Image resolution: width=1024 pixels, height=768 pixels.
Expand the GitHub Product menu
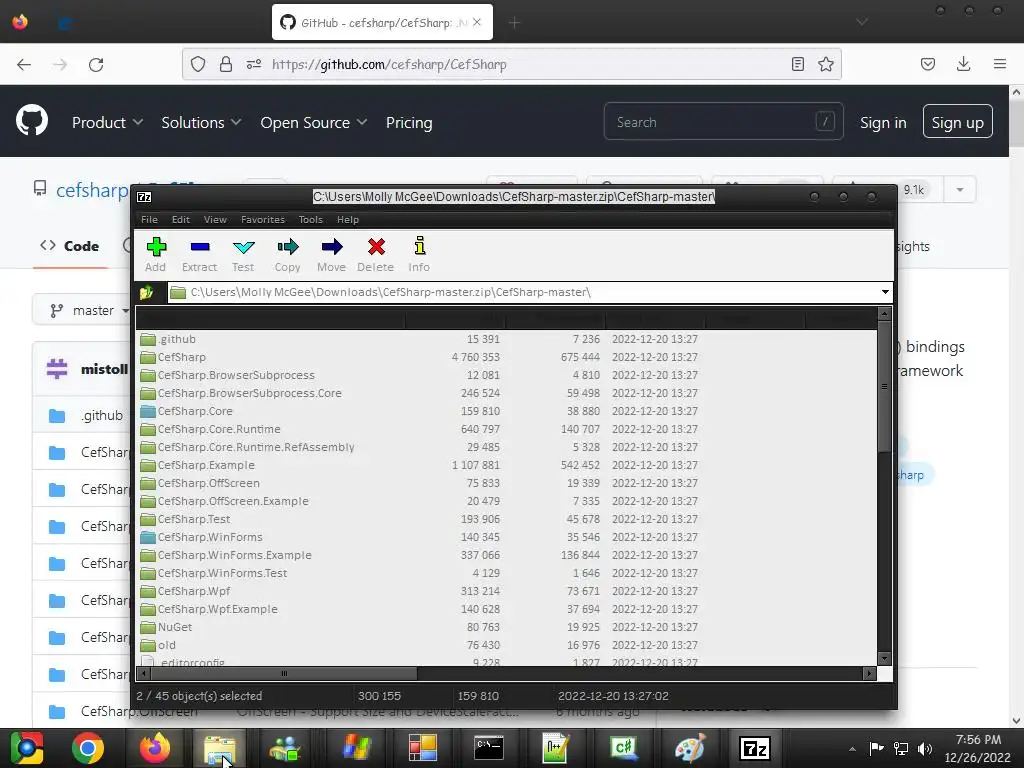point(107,122)
